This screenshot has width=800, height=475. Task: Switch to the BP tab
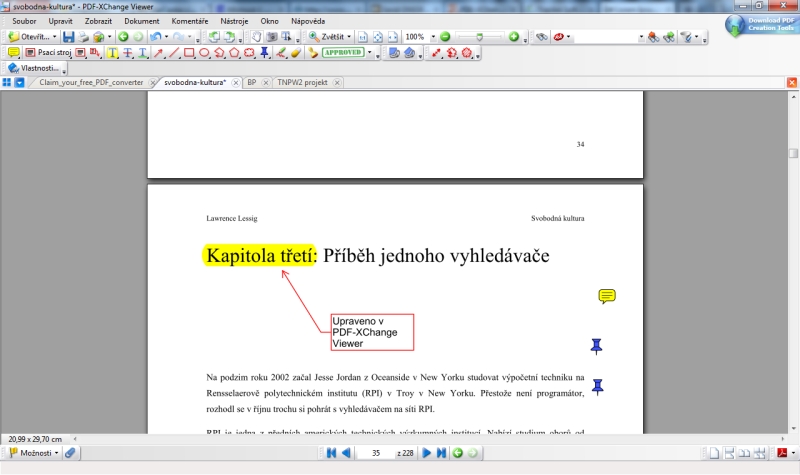[x=252, y=82]
